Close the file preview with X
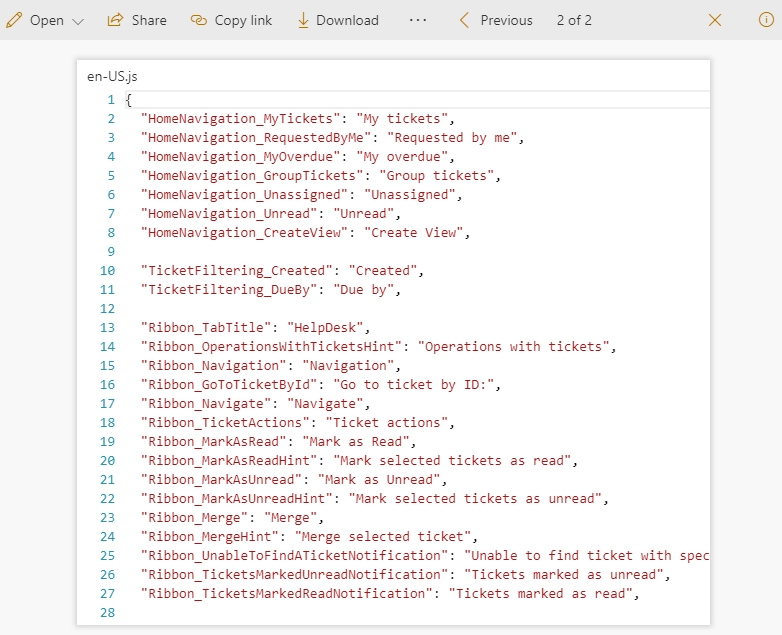The image size is (782, 635). [x=715, y=20]
